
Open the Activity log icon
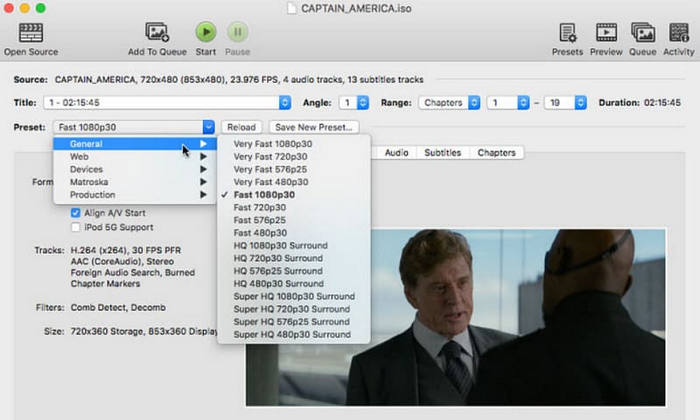pos(679,33)
